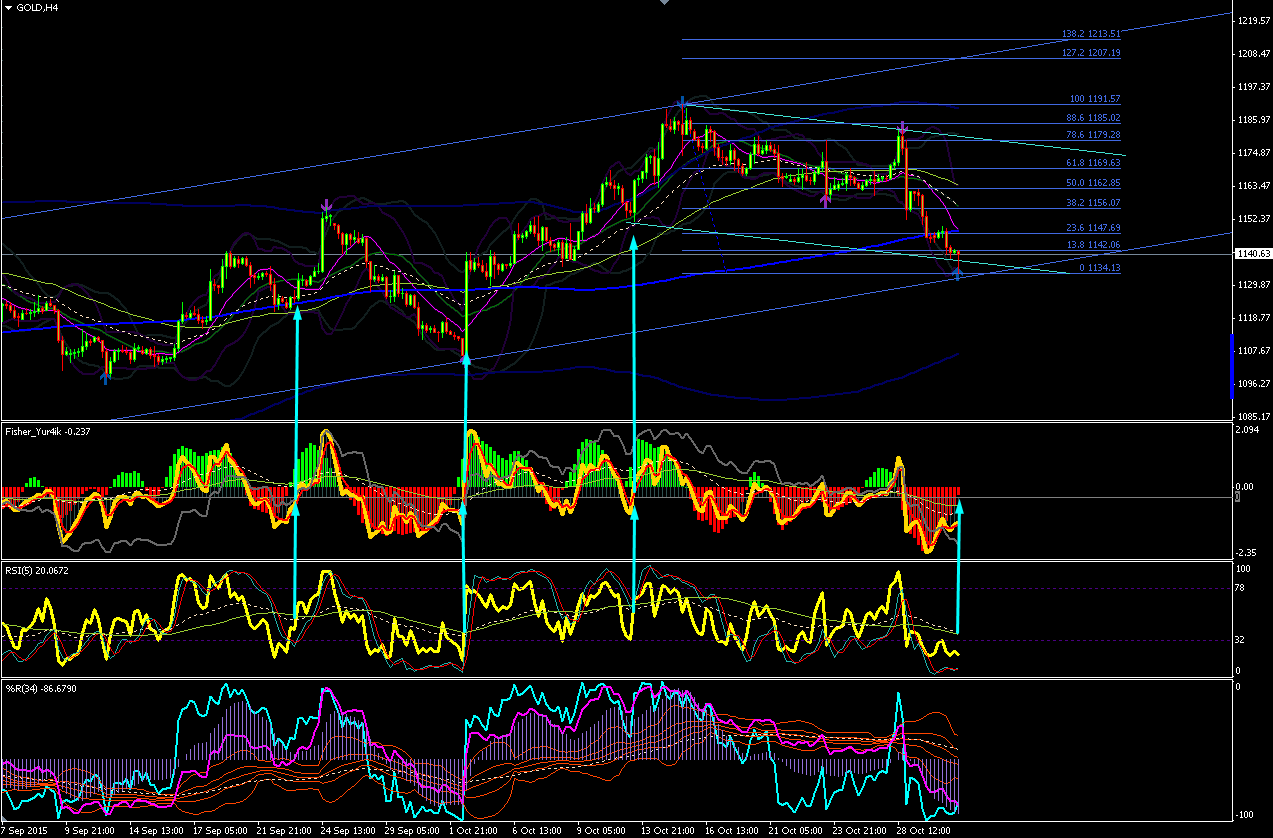
Task: Click the 78 level on RSI scale
Action: (x=1242, y=588)
